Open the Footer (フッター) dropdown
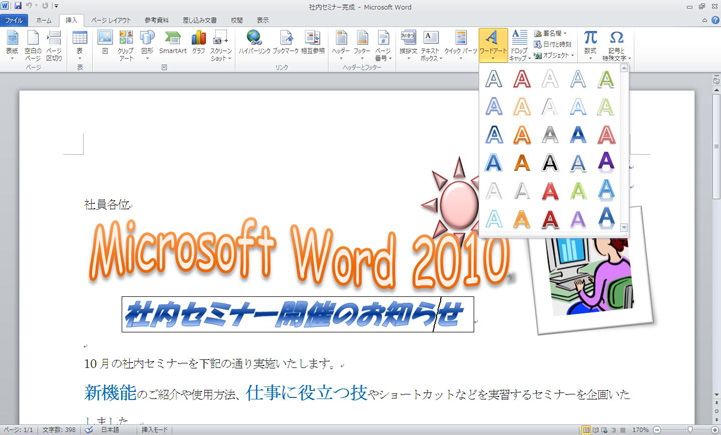The width and height of the screenshot is (721, 435). (x=362, y=45)
